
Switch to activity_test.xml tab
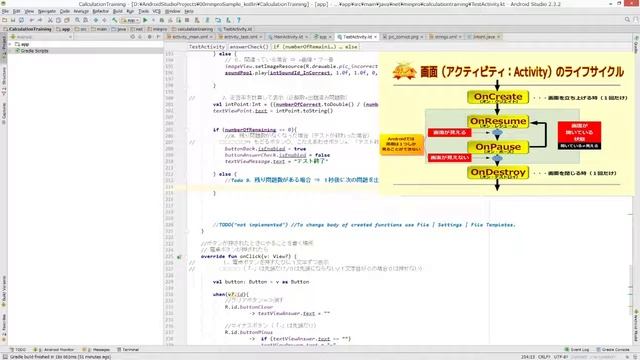coord(240,37)
